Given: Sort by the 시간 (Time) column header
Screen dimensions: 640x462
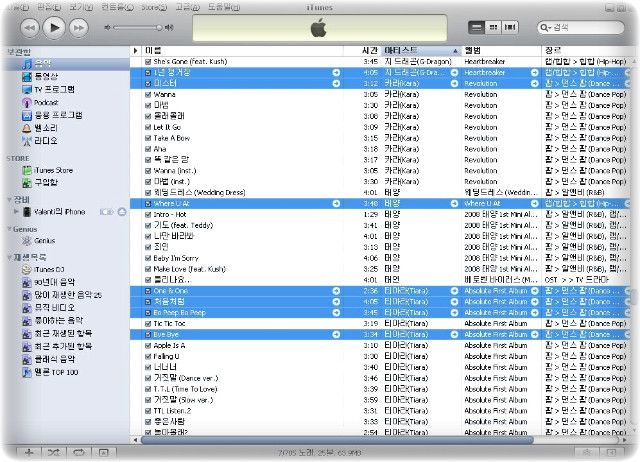Looking at the screenshot, I should coord(362,51).
